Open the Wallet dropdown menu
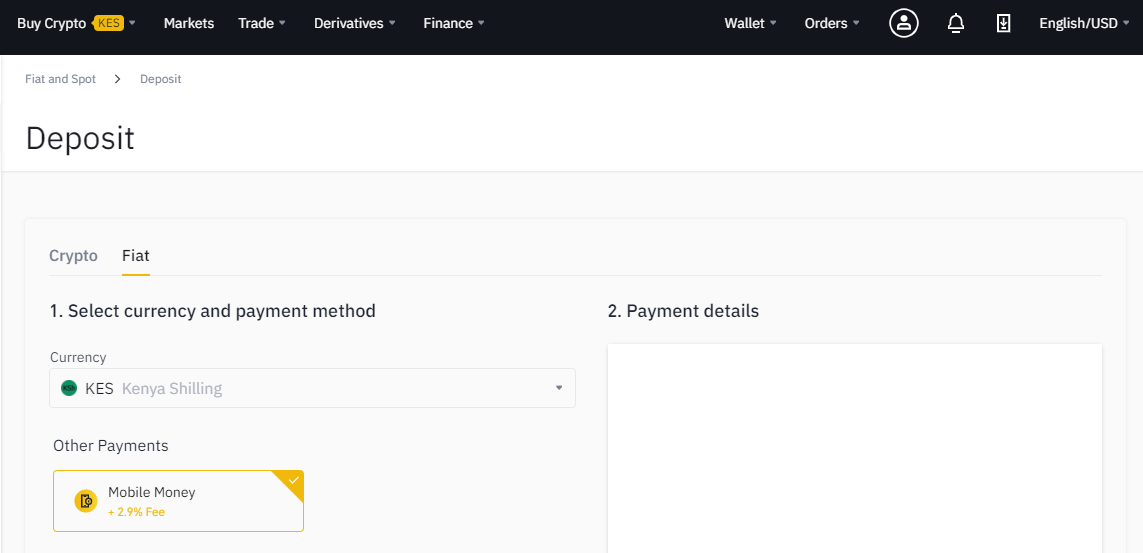Viewport: 1143px width, 553px height. tap(750, 23)
